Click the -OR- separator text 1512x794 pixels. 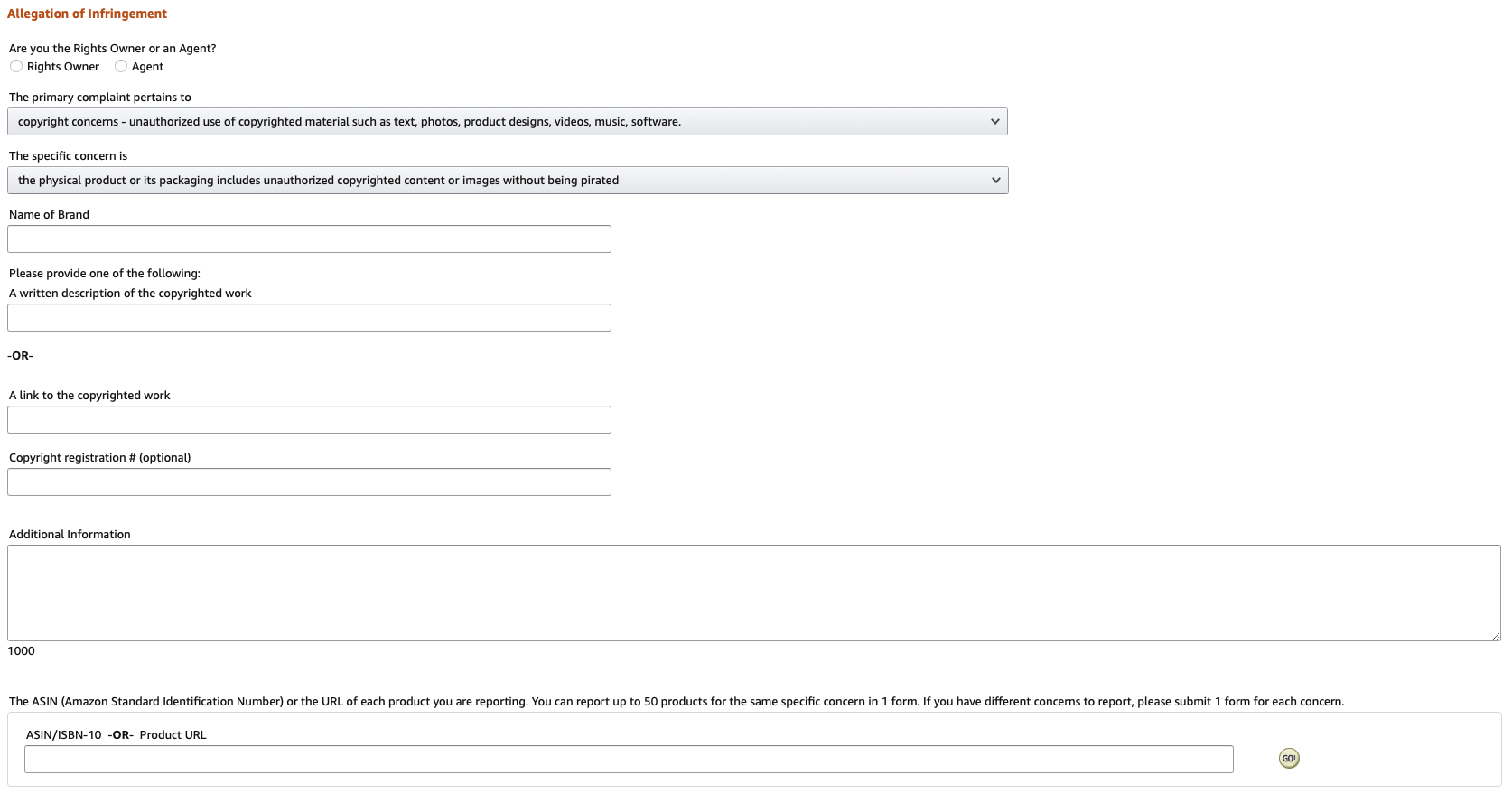20,356
